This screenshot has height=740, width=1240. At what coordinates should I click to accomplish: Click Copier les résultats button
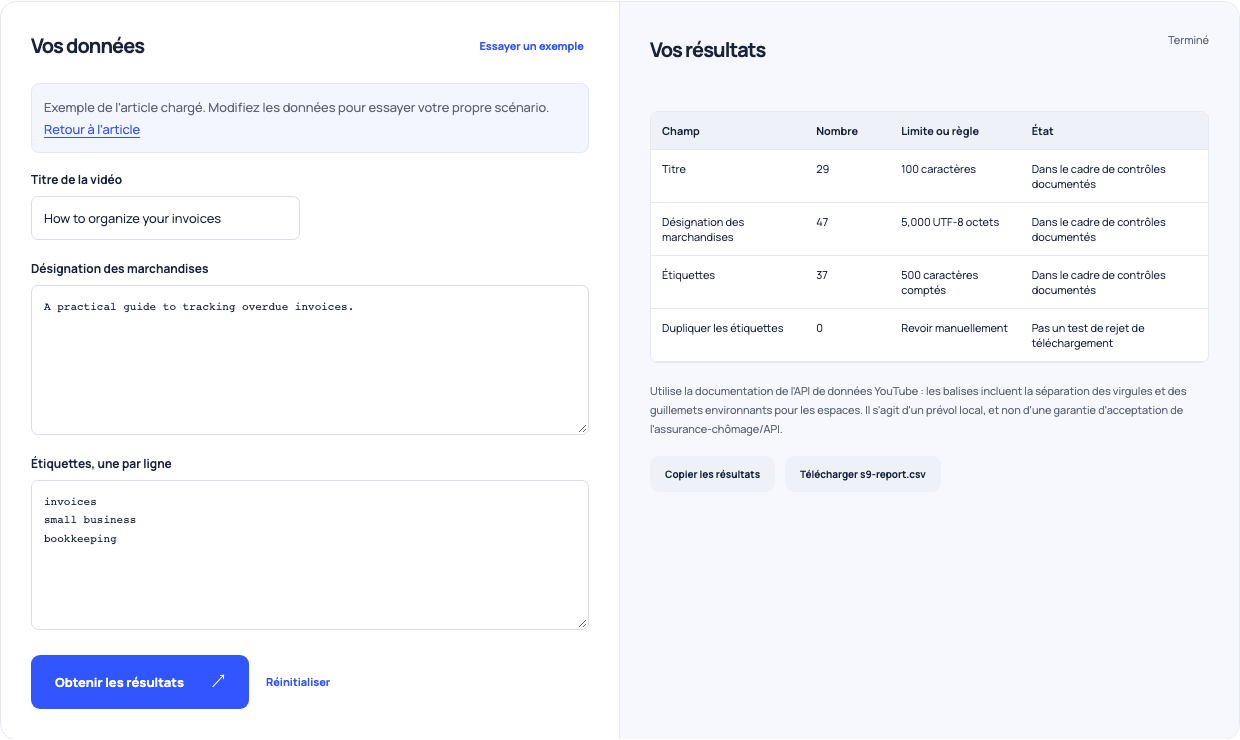click(712, 474)
